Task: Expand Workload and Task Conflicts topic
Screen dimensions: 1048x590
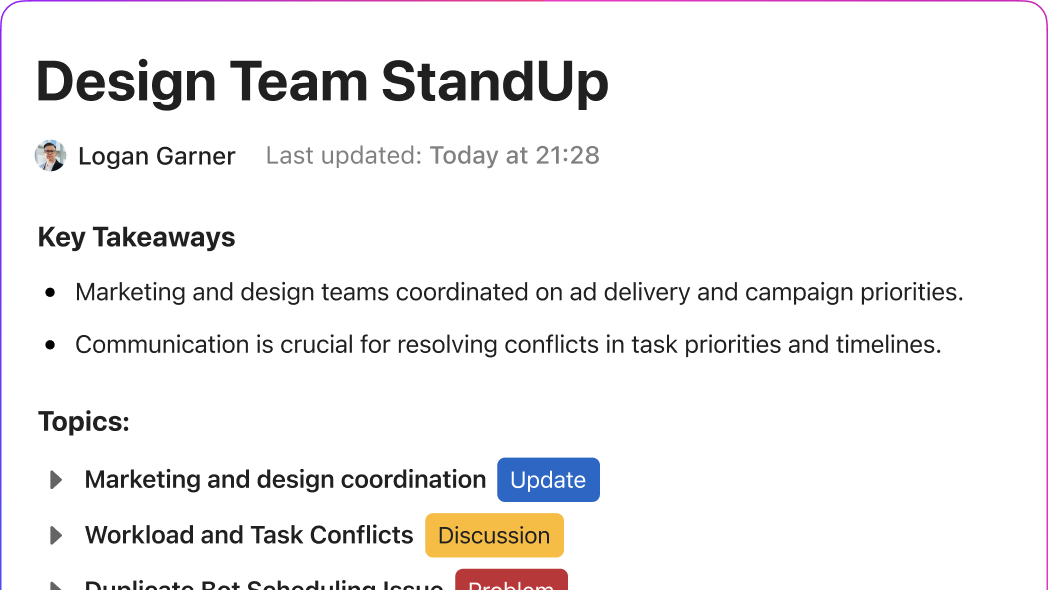Action: point(56,535)
